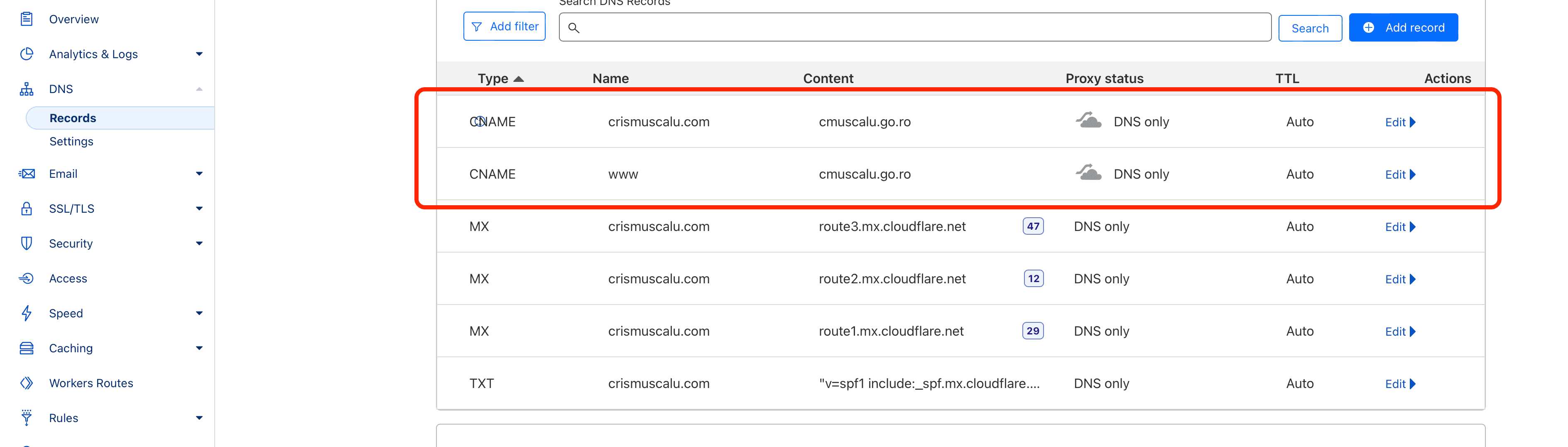1568x447 pixels.
Task: Edit the TXT spf record
Action: tap(1399, 384)
